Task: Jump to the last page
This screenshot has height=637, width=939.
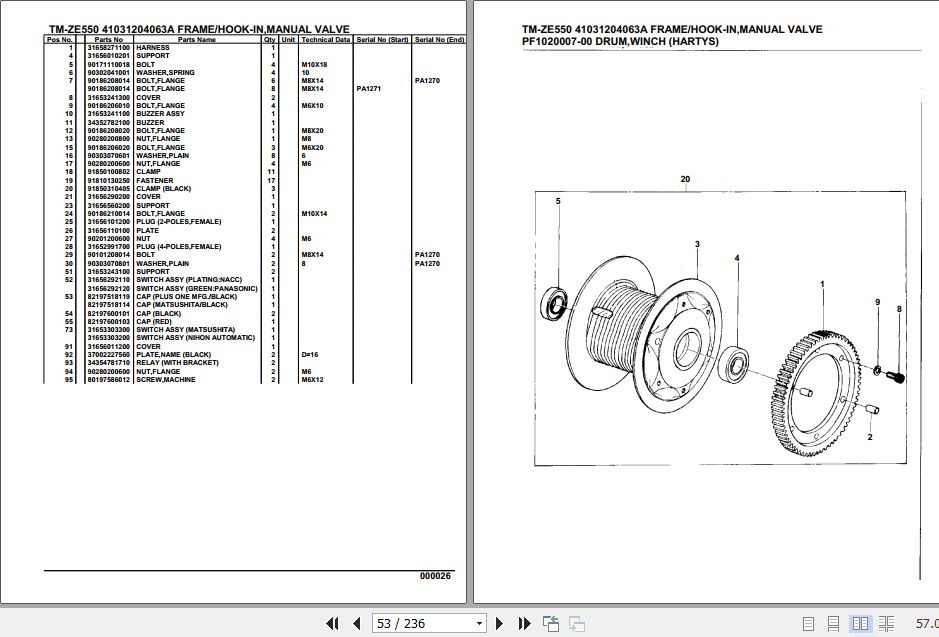Action: pyautogui.click(x=524, y=623)
